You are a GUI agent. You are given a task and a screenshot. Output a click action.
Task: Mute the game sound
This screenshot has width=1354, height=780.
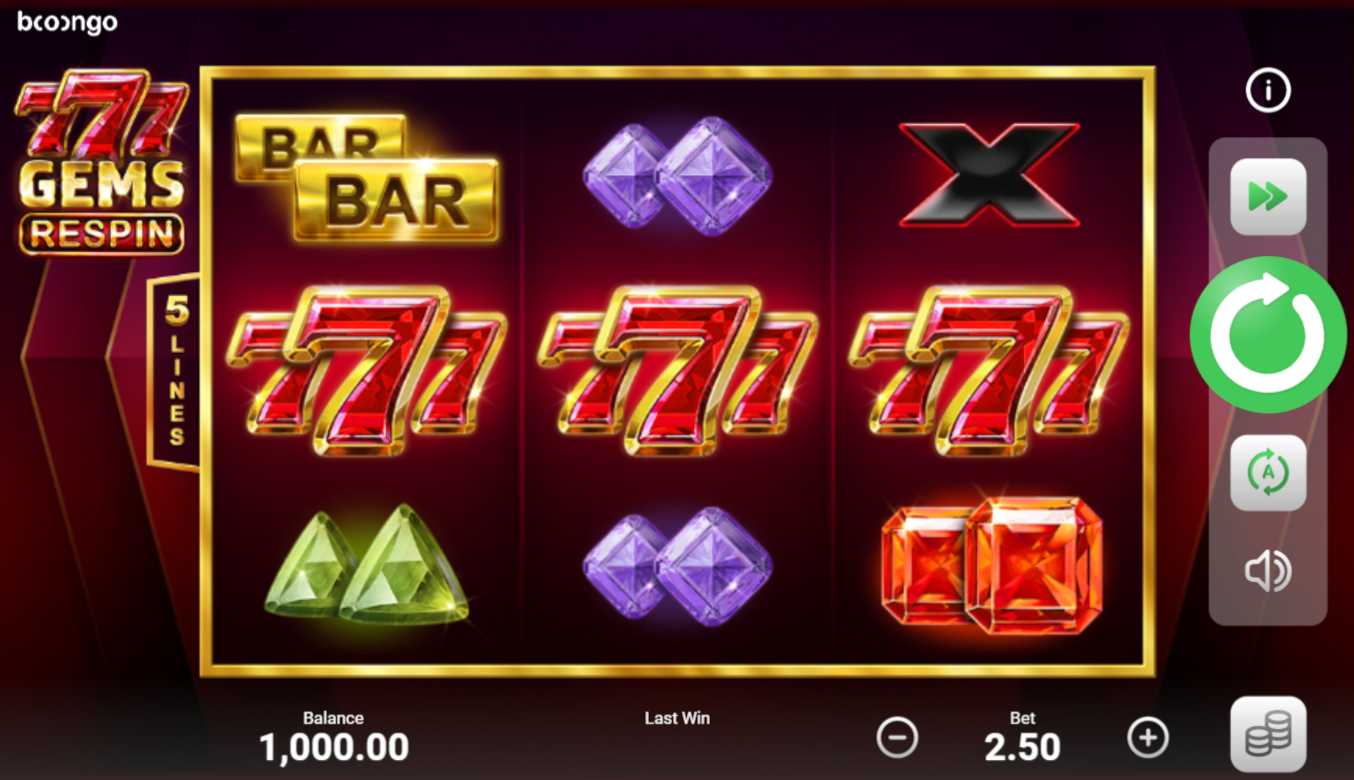coord(1268,571)
